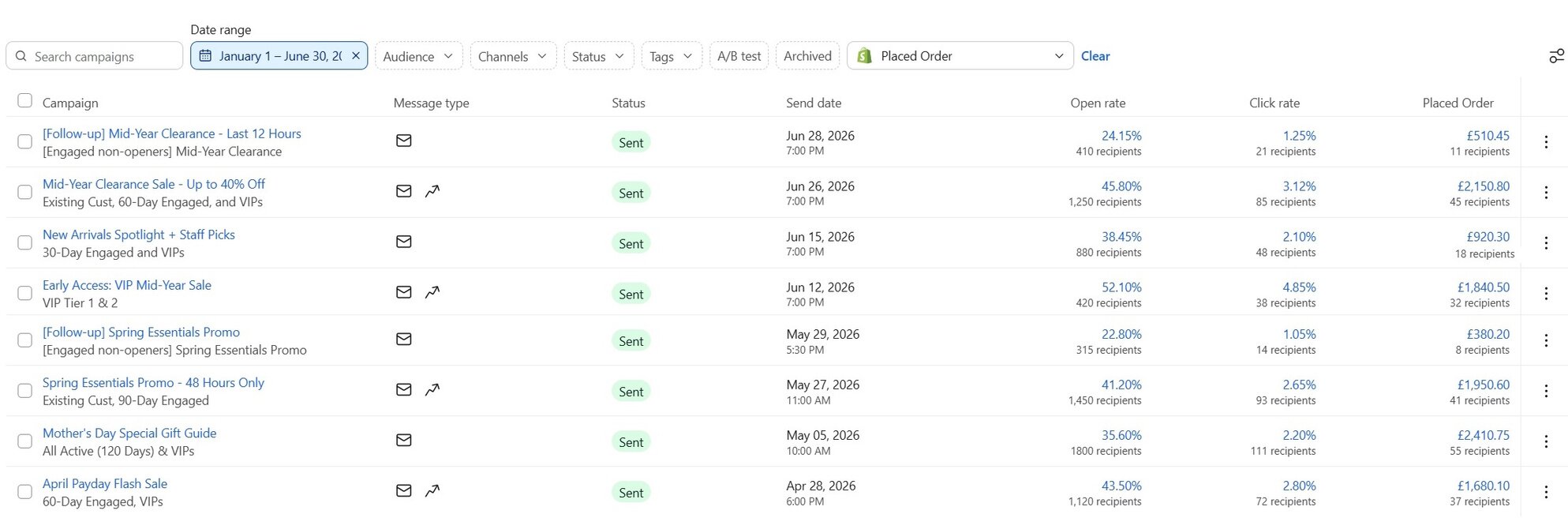This screenshot has width=1568, height=518.
Task: Click email icon for April Payday Flash Sale
Action: coord(404,490)
